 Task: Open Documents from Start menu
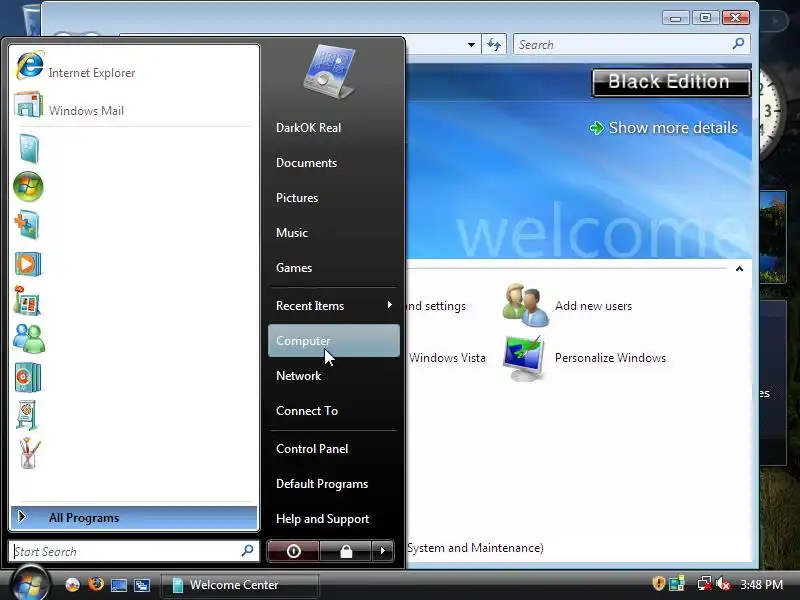334,163
